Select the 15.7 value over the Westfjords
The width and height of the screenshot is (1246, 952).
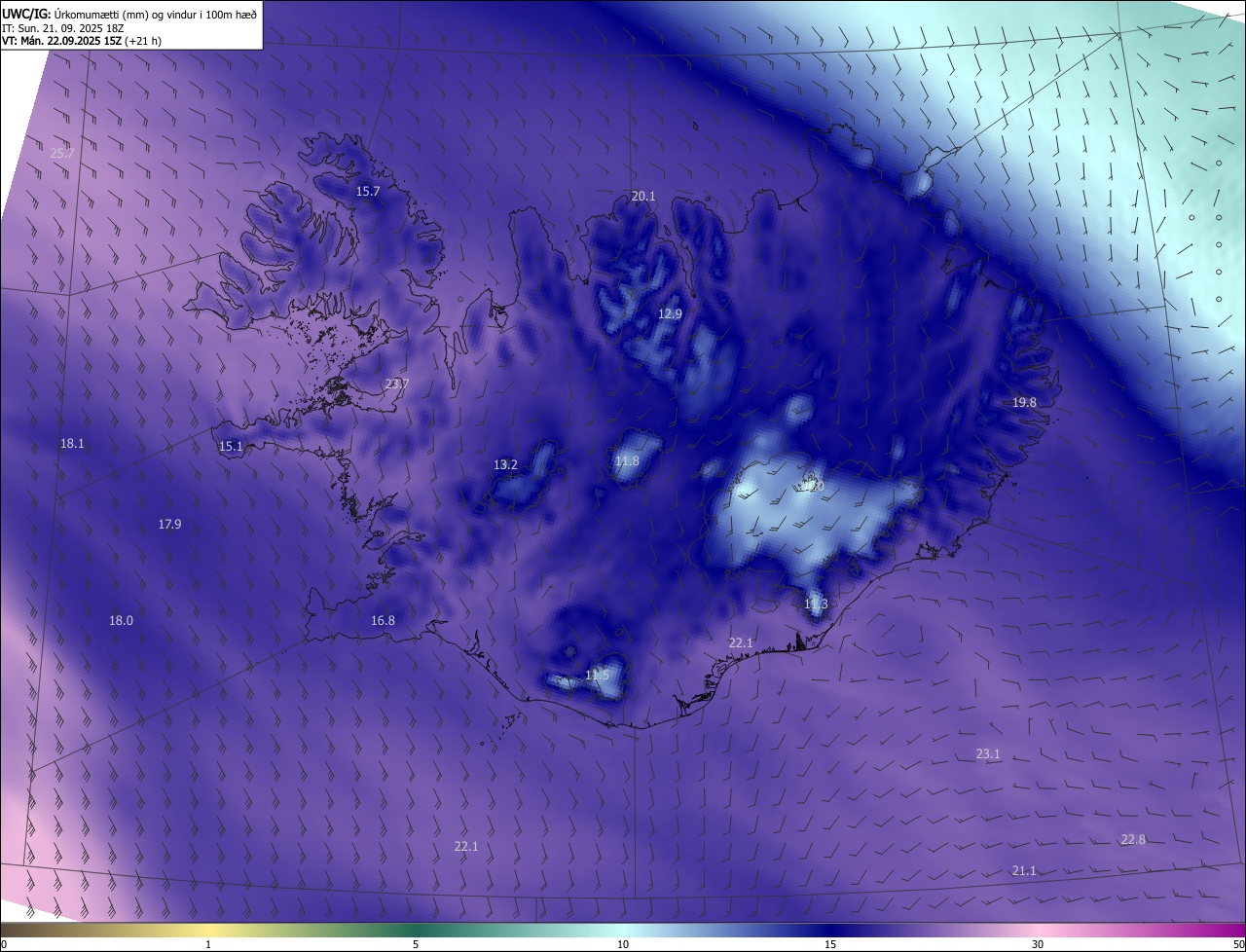[x=368, y=192]
